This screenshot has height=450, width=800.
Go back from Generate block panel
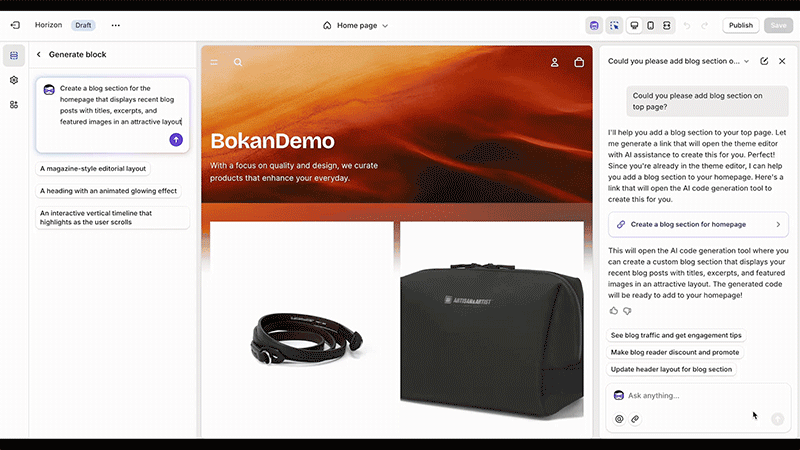click(x=39, y=55)
